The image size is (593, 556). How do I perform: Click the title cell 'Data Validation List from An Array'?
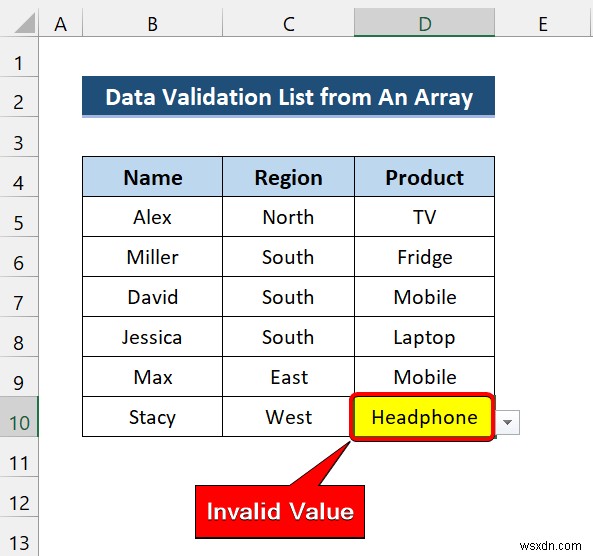(289, 97)
